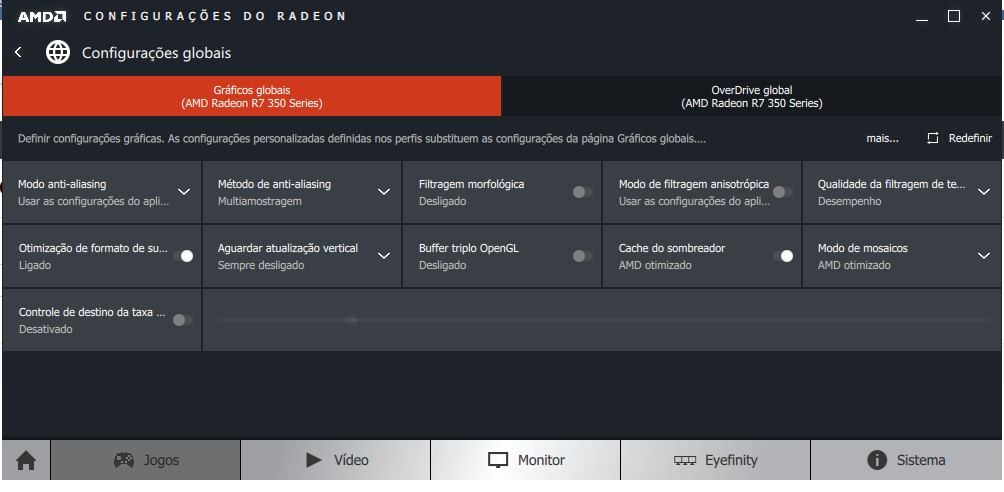Click the Desempenho value text

pos(850,201)
